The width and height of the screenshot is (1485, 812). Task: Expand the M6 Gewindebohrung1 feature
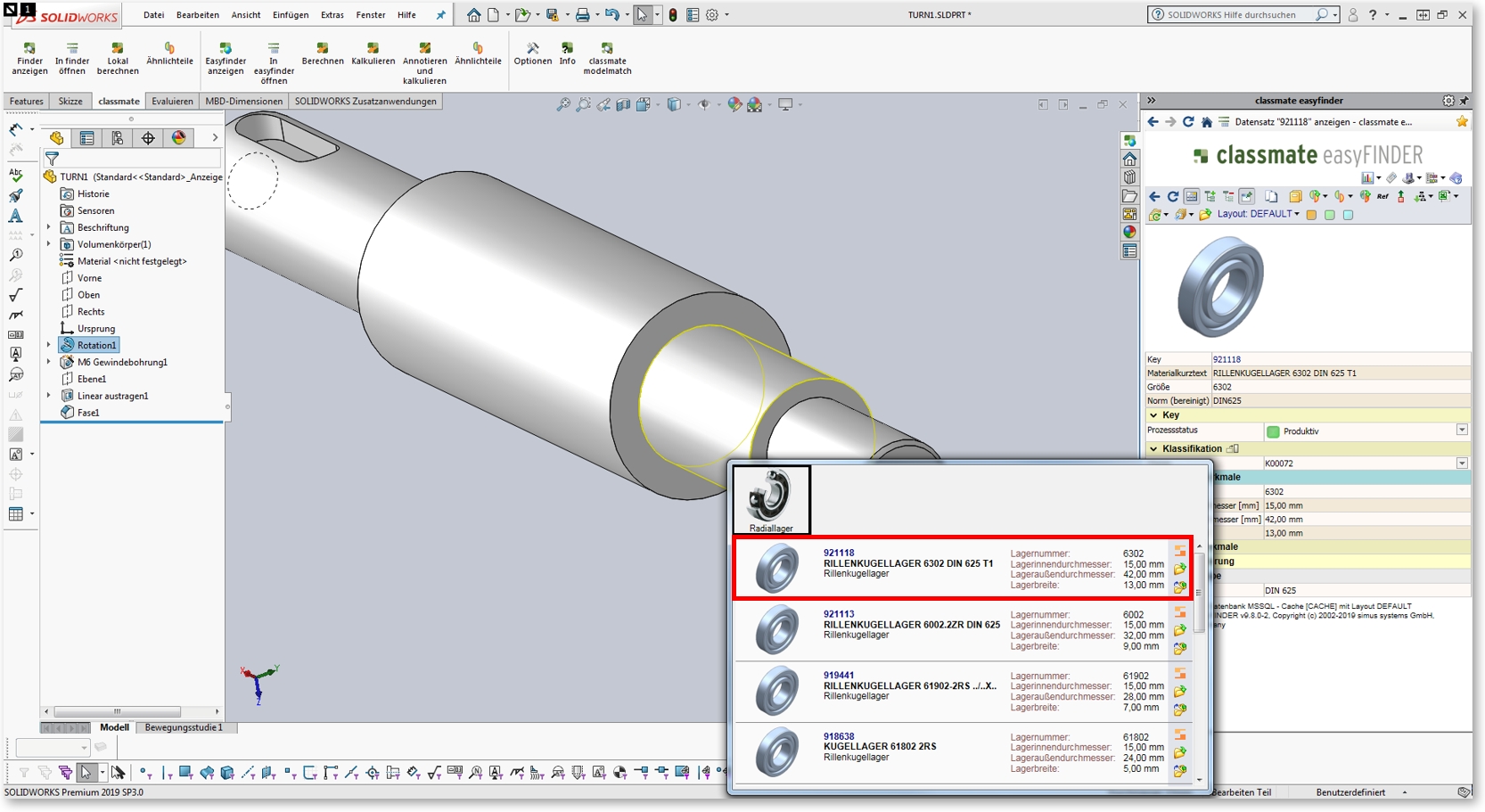(x=49, y=362)
